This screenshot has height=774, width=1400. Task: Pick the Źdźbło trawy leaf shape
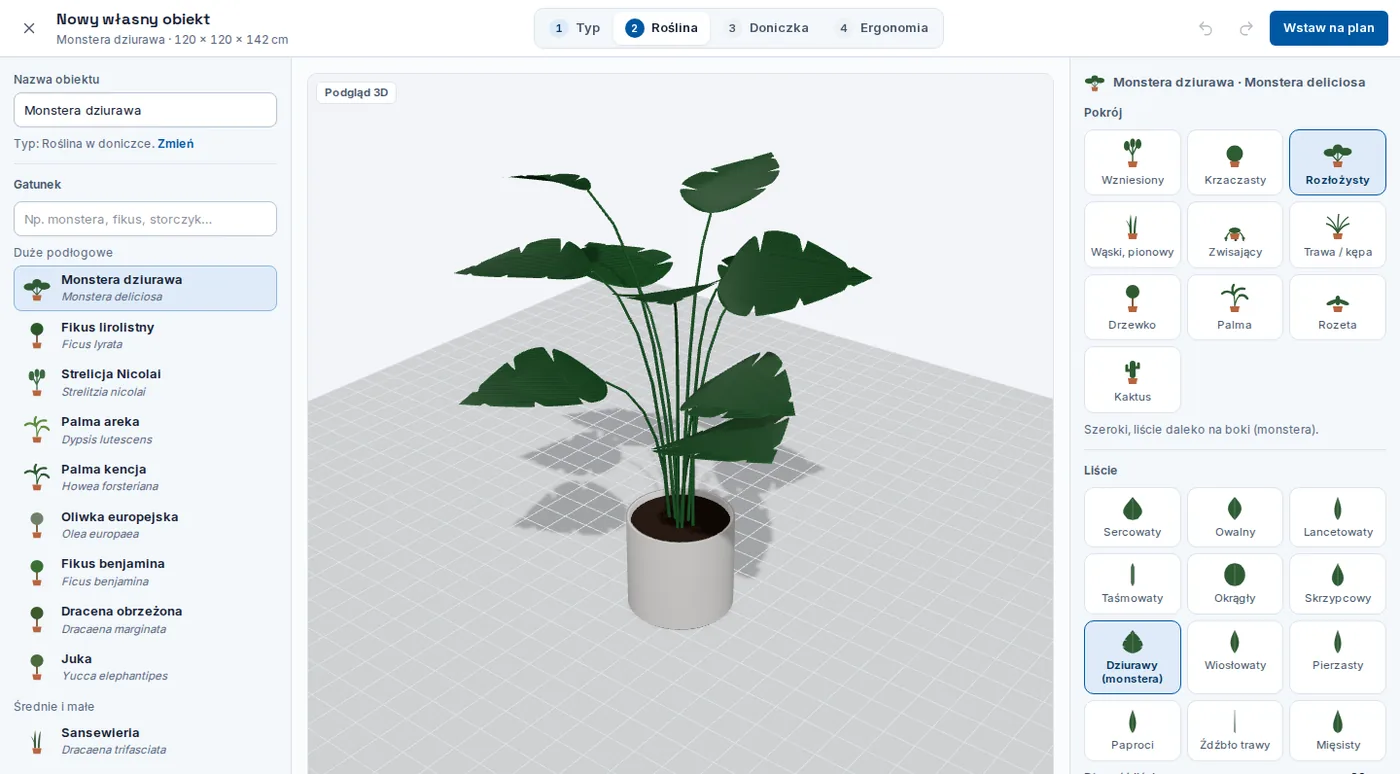click(1235, 731)
